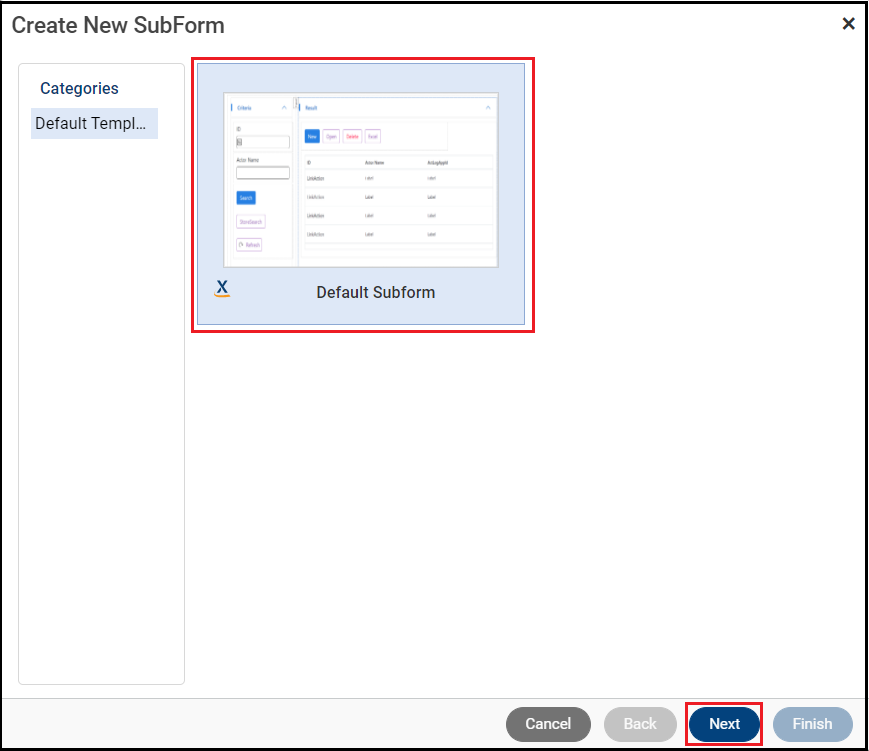Click the Actor Name input field in the preview
Image resolution: width=869 pixels, height=751 pixels.
[263, 173]
